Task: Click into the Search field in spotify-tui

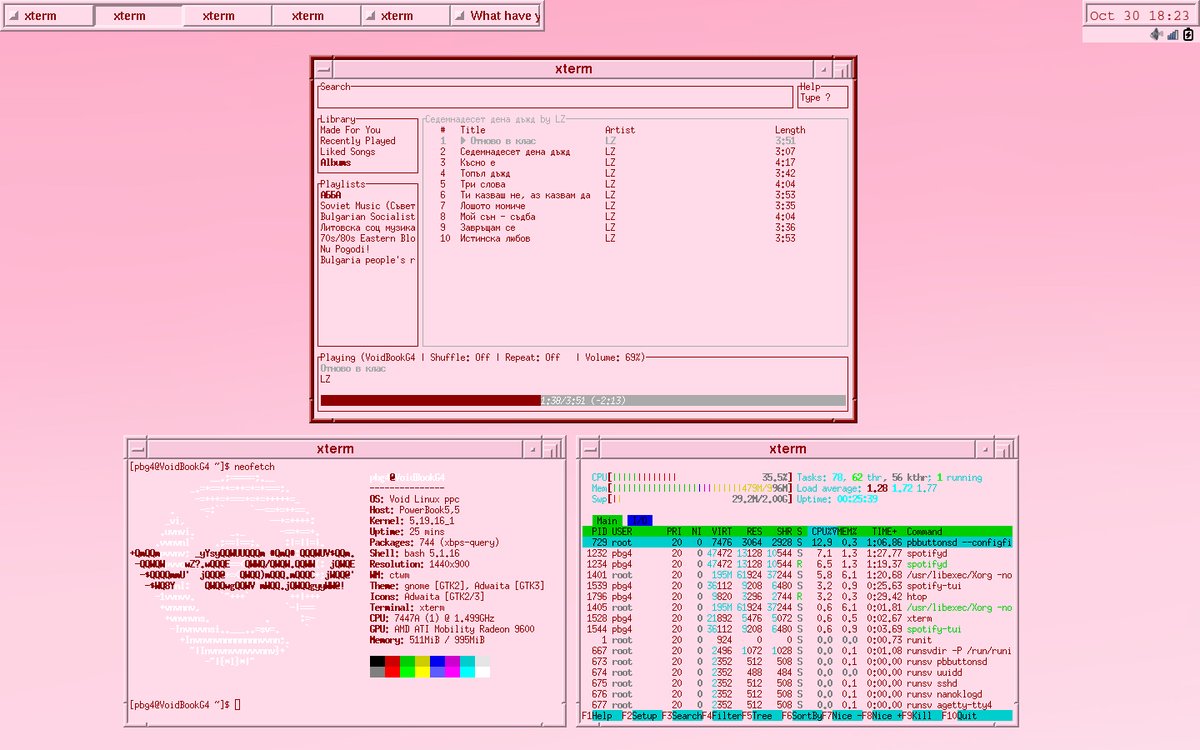Action: 555,97
